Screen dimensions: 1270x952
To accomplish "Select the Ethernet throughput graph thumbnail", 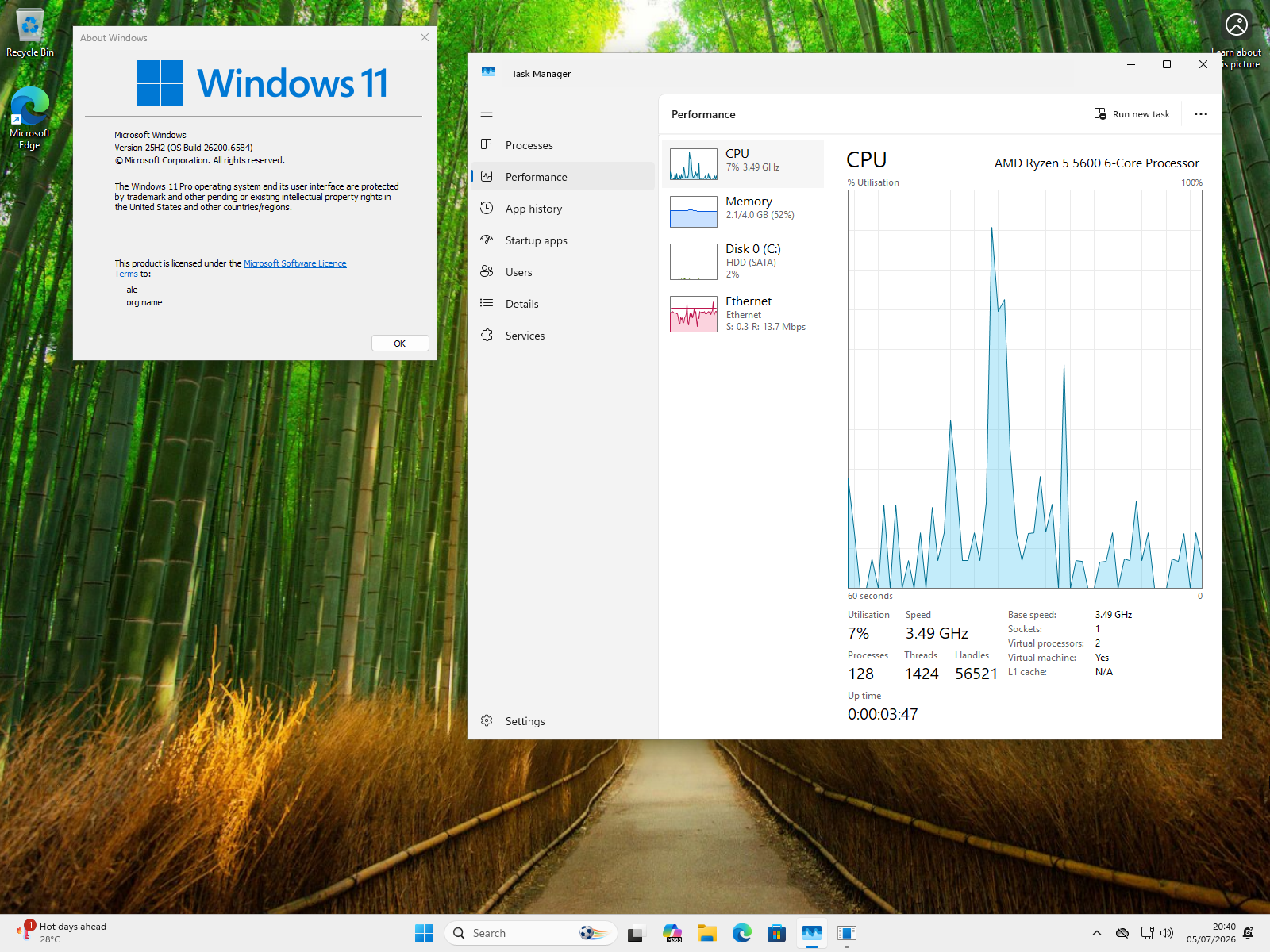I will coord(694,314).
